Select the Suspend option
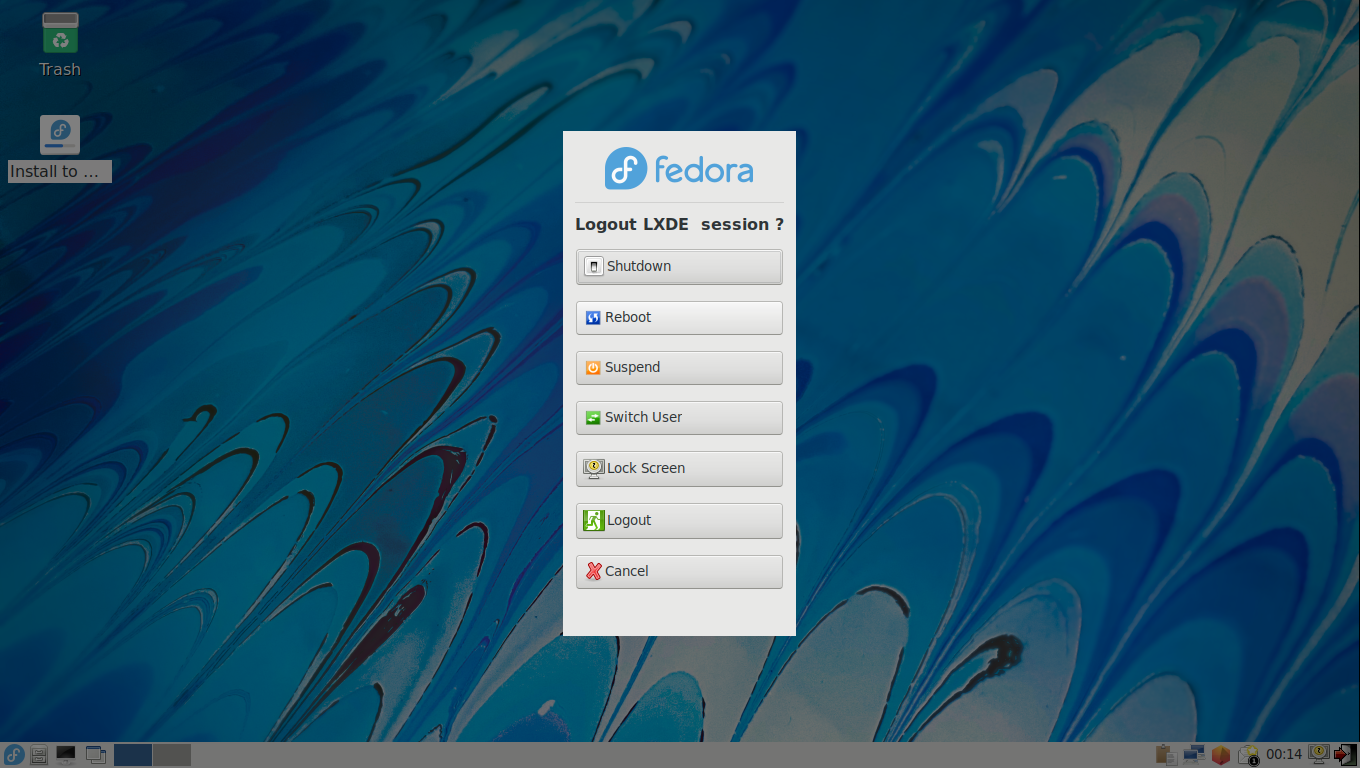This screenshot has height=768, width=1360. coord(679,368)
